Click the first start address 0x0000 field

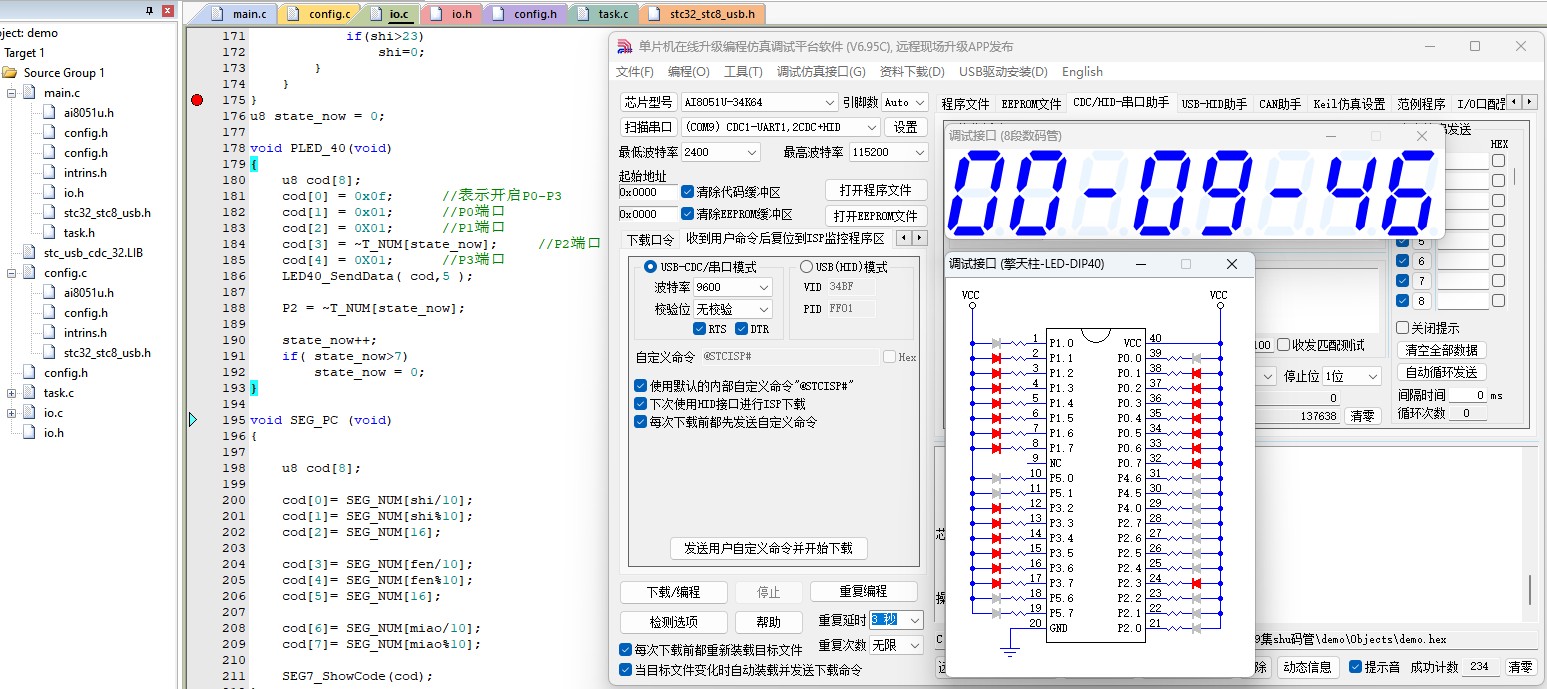tap(647, 192)
